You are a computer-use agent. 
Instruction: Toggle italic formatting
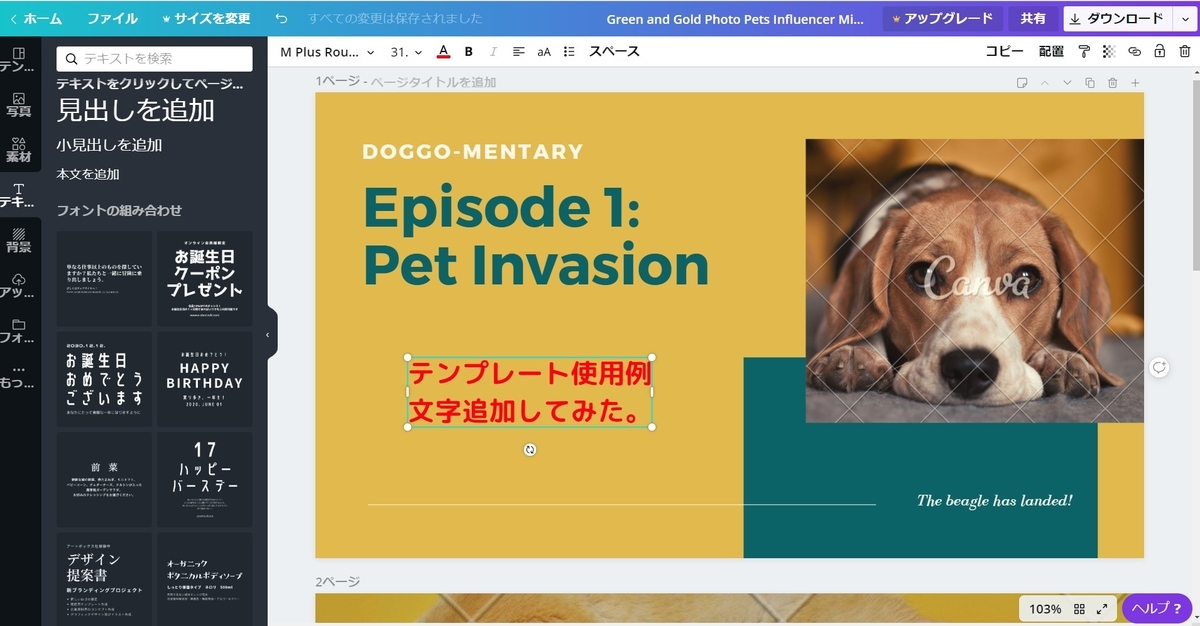coord(493,51)
